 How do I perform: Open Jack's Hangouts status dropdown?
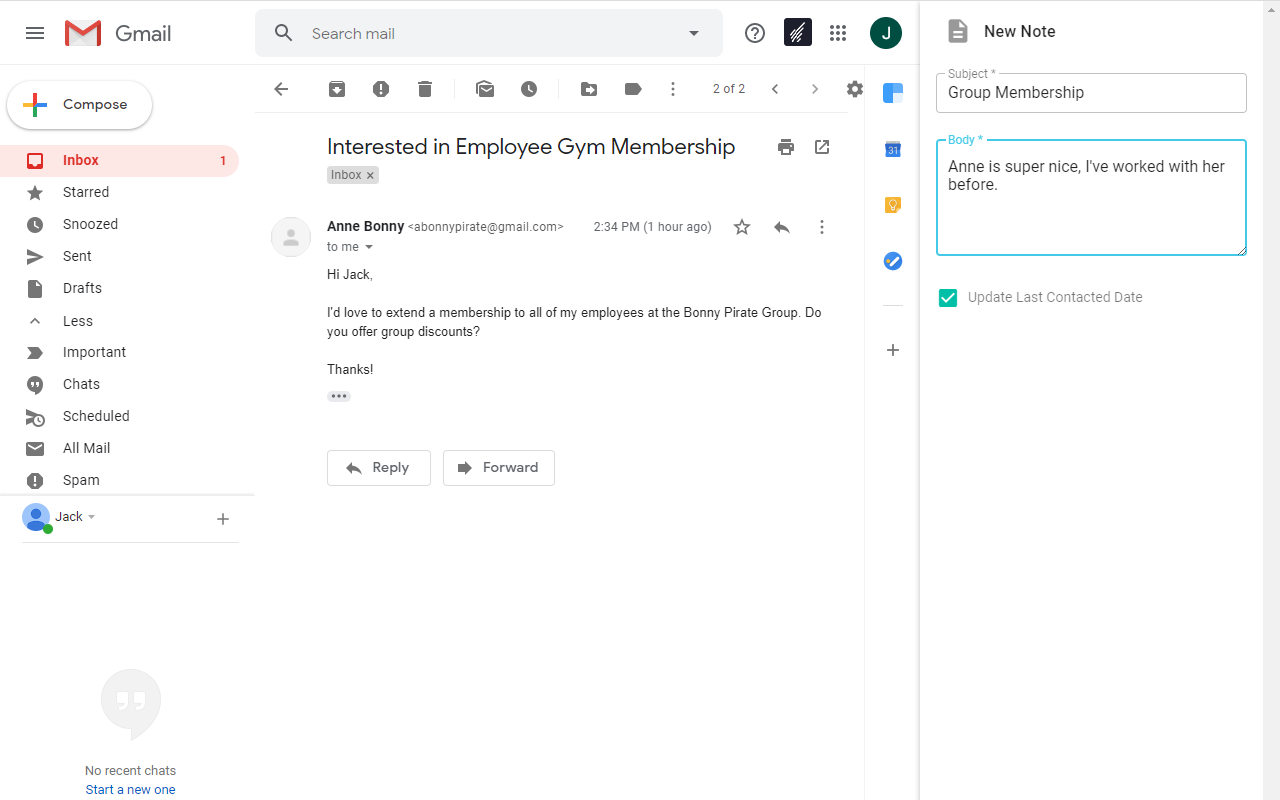pyautogui.click(x=92, y=517)
